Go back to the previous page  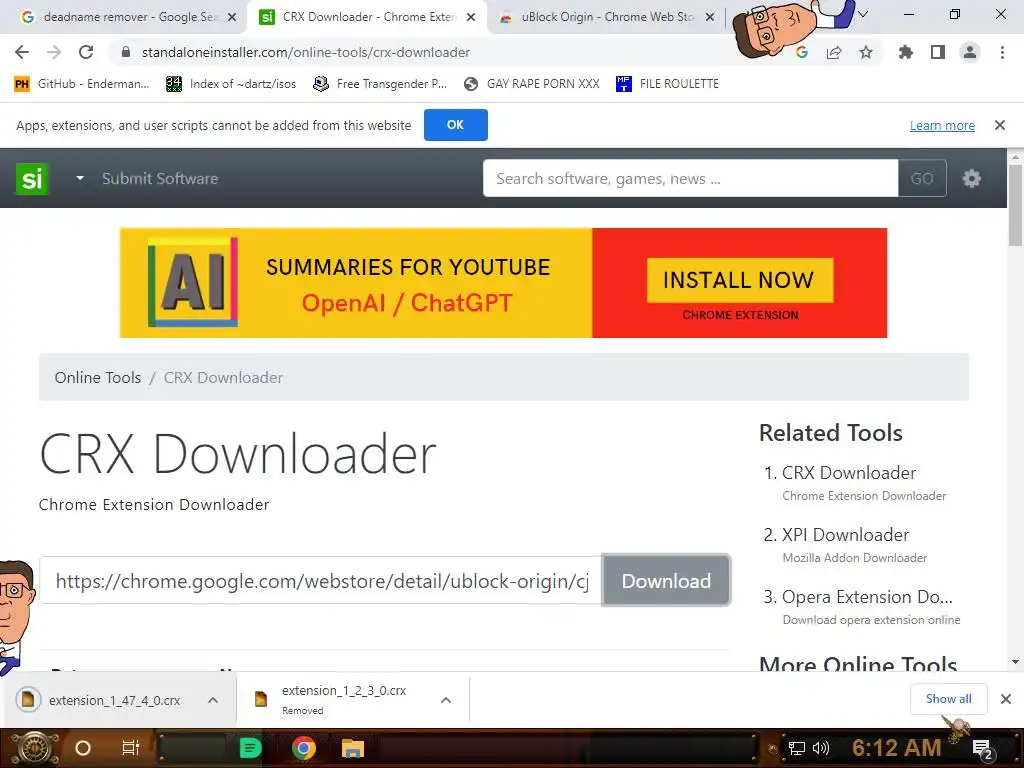[x=22, y=52]
